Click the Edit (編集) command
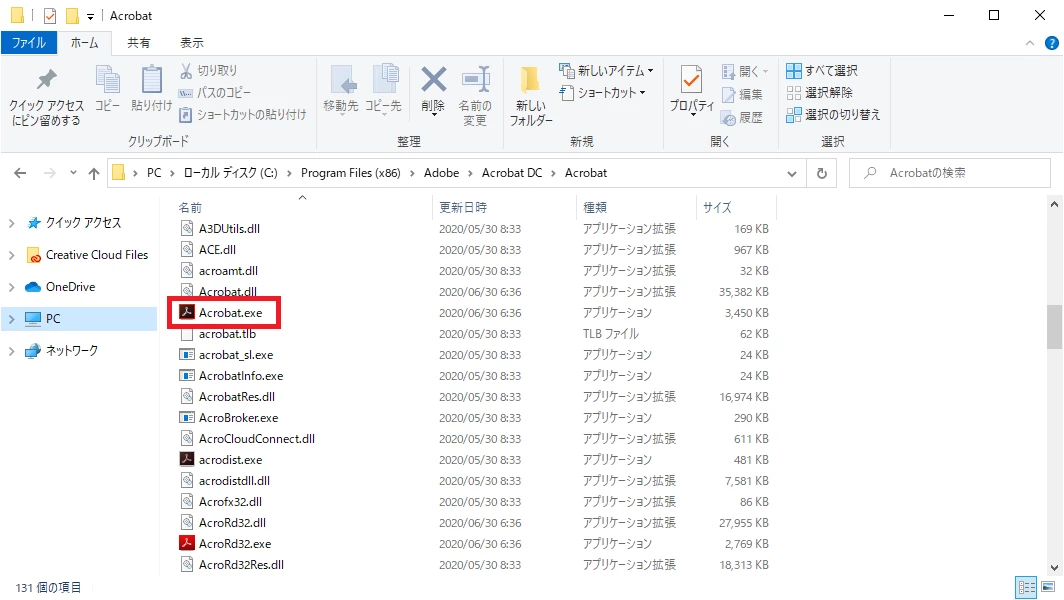This screenshot has width=1064, height=600. 742,94
